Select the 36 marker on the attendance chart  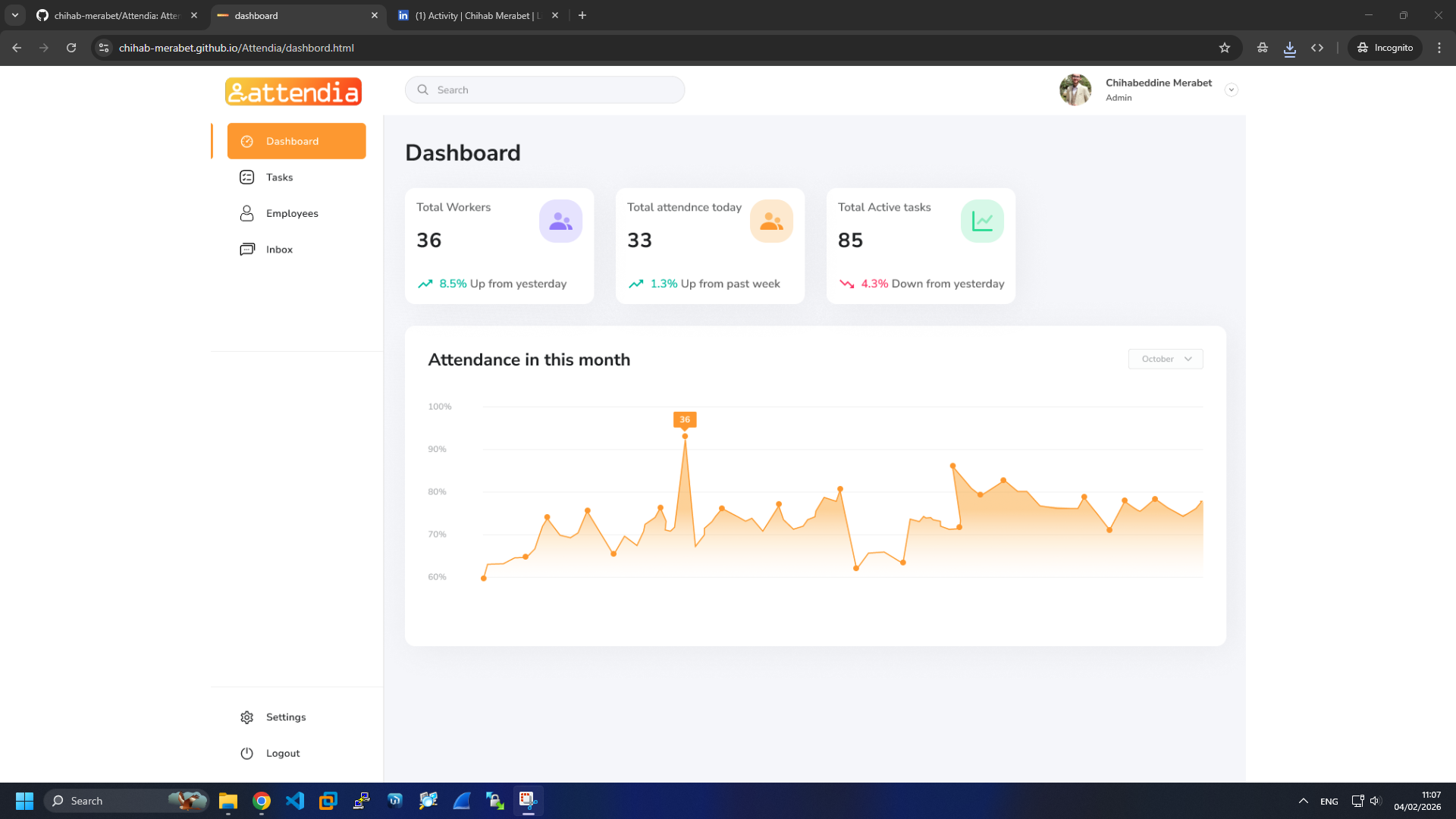685,419
